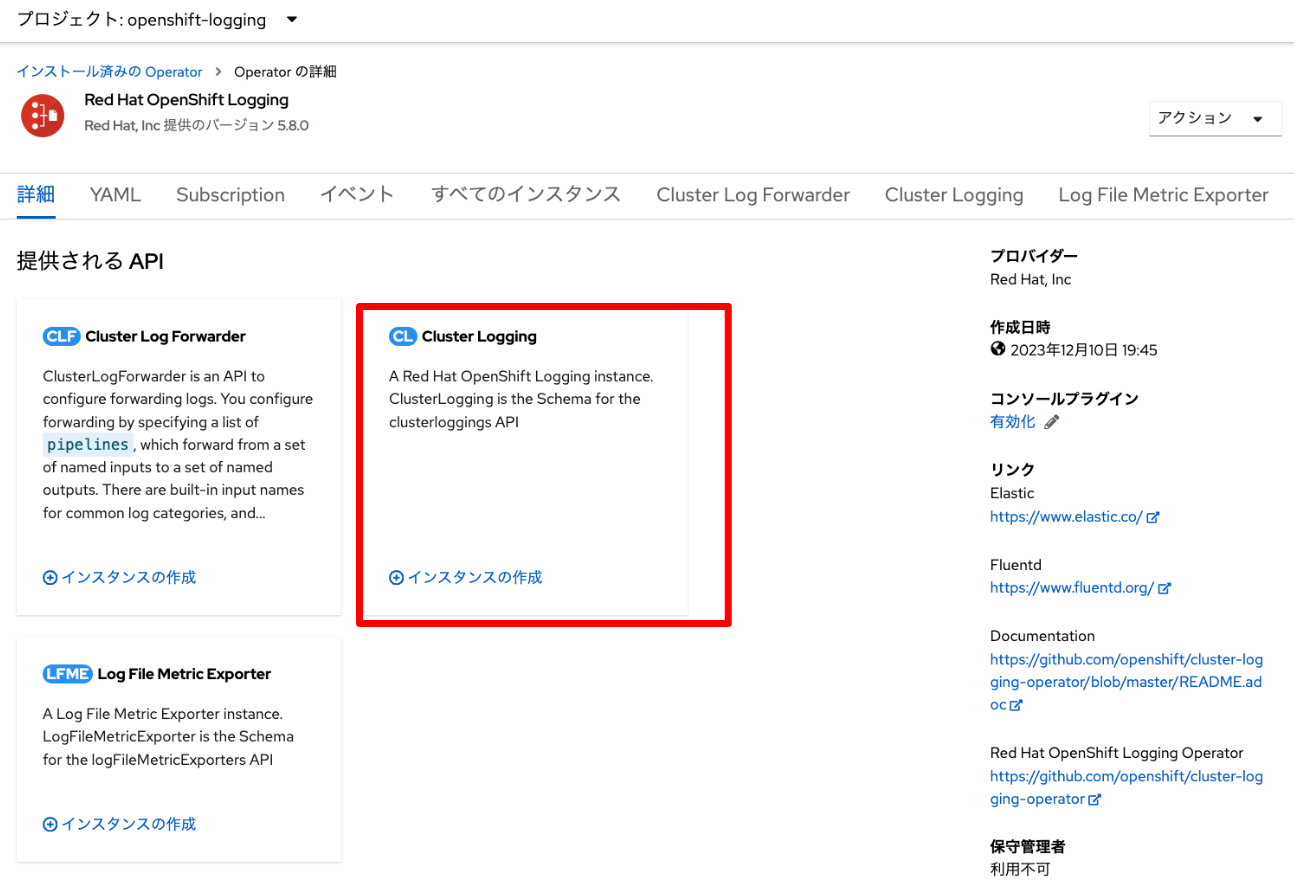Click the creation date 2023年12月10日 19:45
The image size is (1305, 887).
click(1084, 350)
